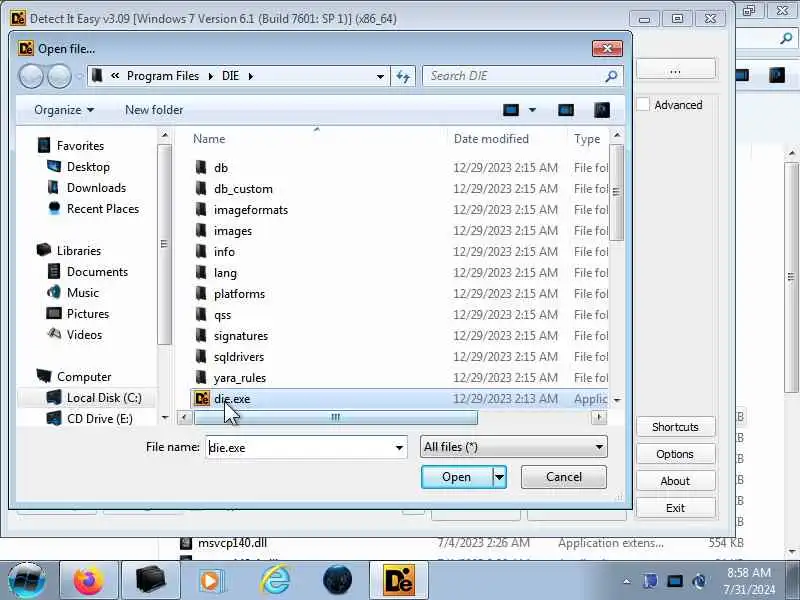Click the Open button
The image size is (800, 600).
click(x=457, y=477)
